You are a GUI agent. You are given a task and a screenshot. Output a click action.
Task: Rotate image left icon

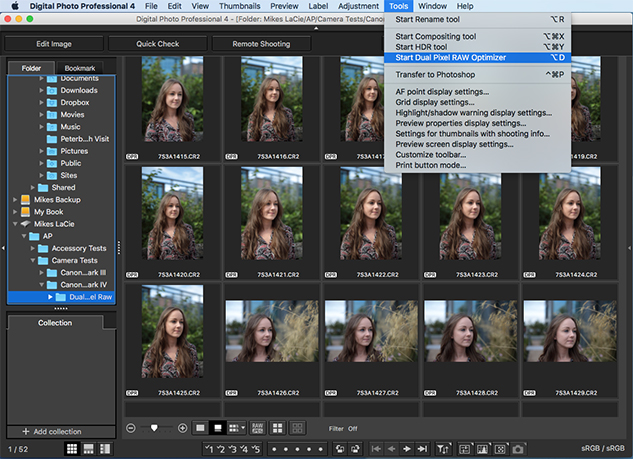point(340,449)
